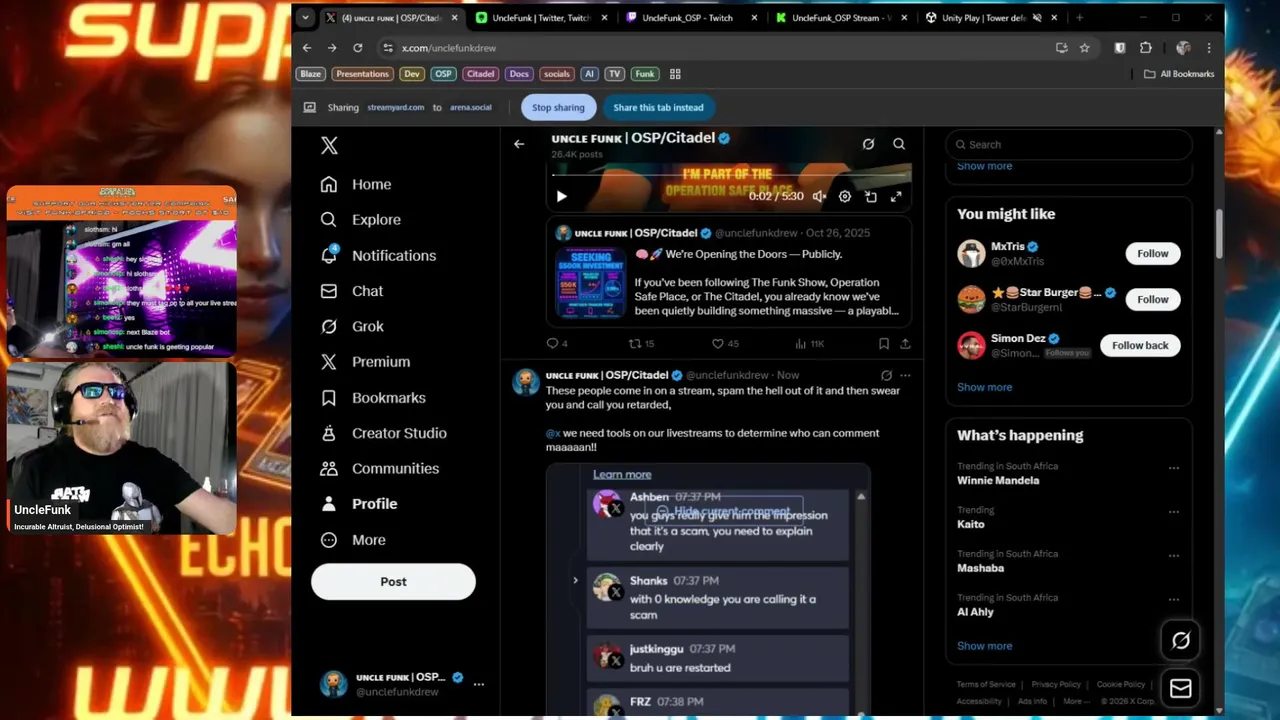Mute the video with speaker icon

coord(819,197)
